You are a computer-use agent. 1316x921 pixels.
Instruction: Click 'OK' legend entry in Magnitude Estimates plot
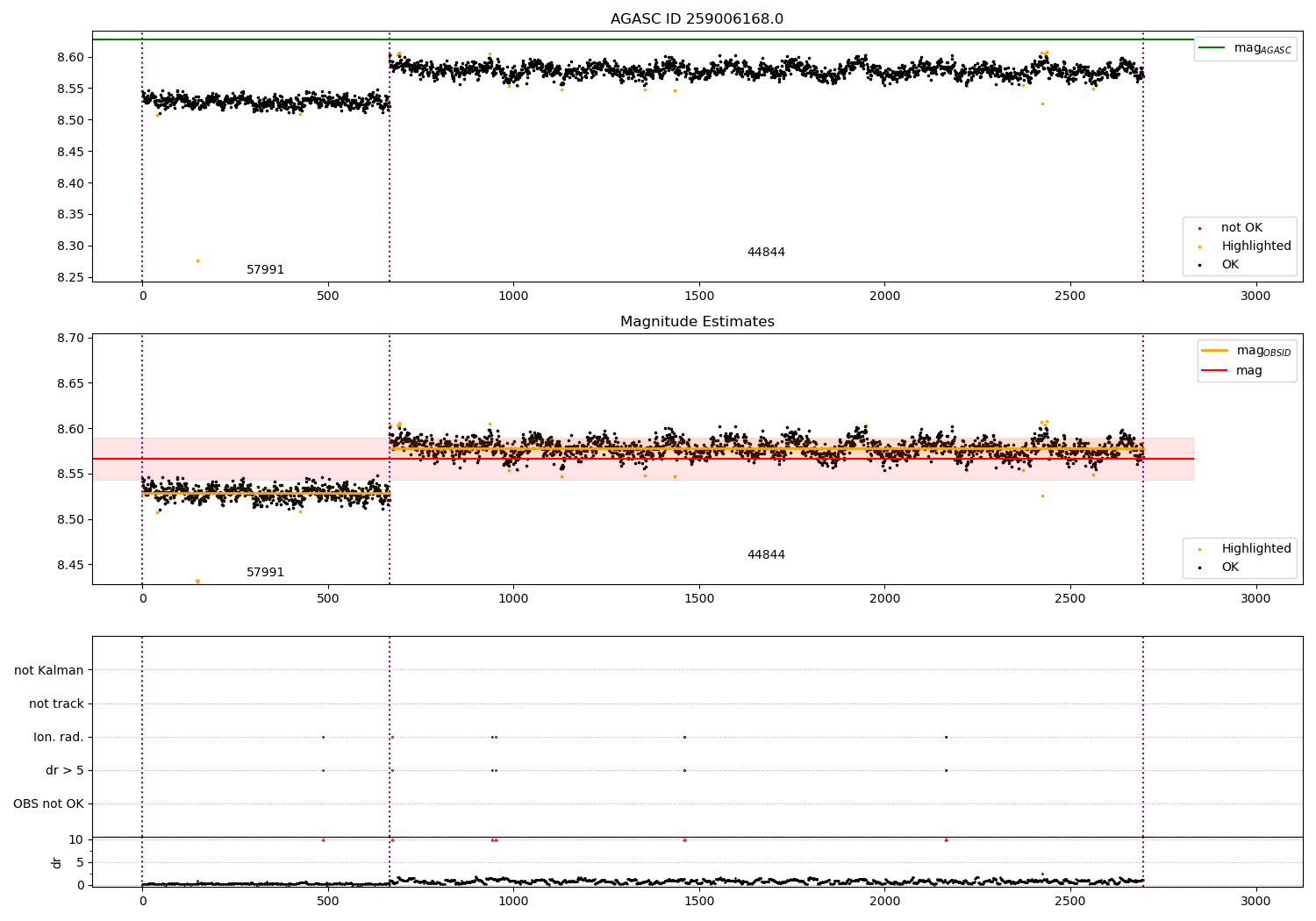tap(1219, 568)
